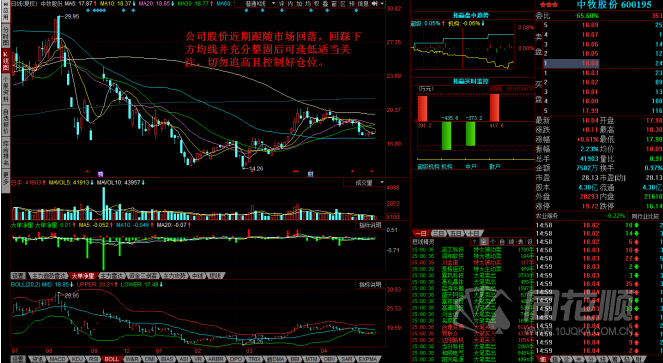Click the 叠 overlay toolbar icon
This screenshot has width=663, height=363.
325,3
